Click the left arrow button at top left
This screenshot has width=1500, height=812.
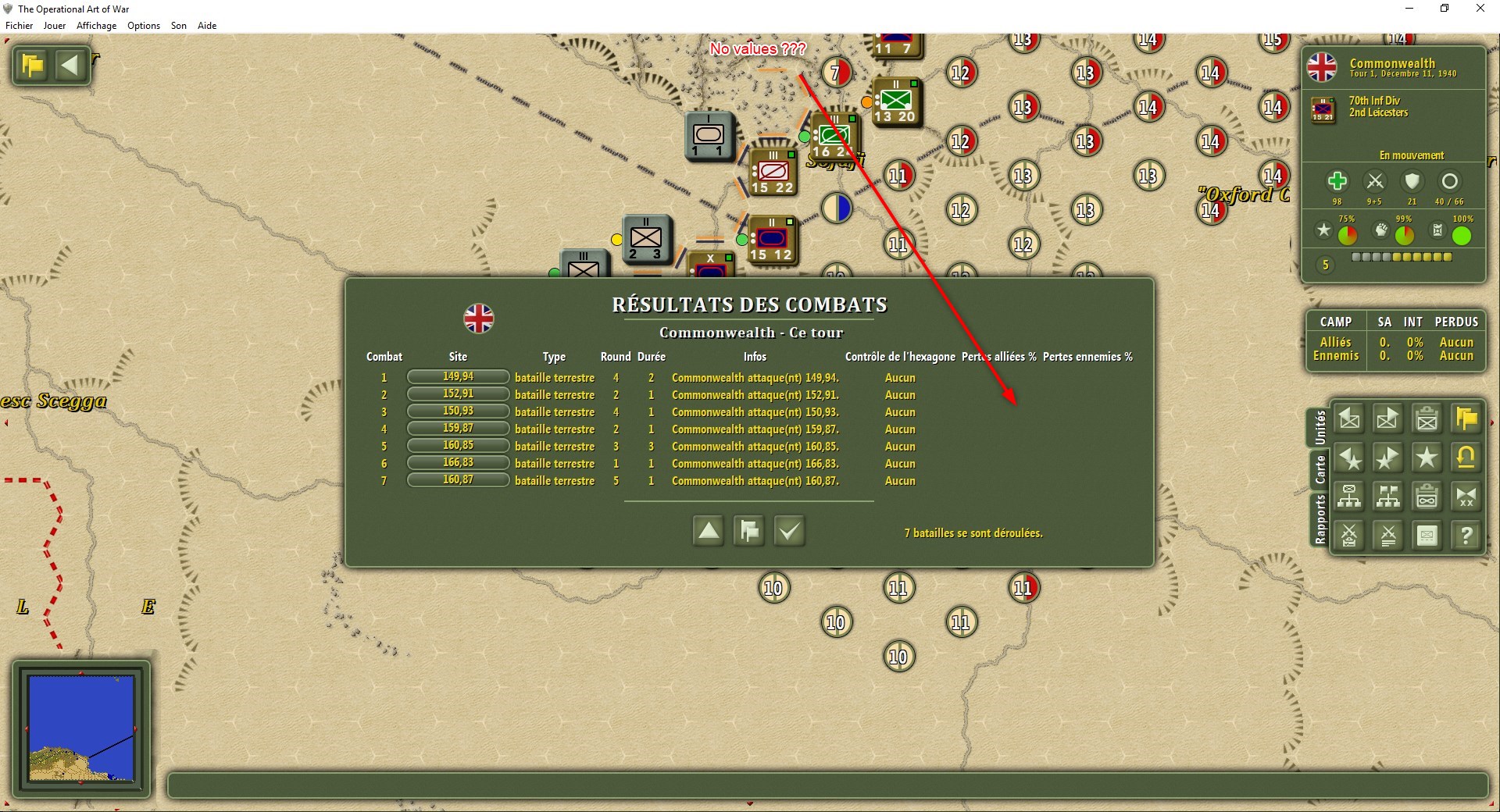tap(70, 65)
